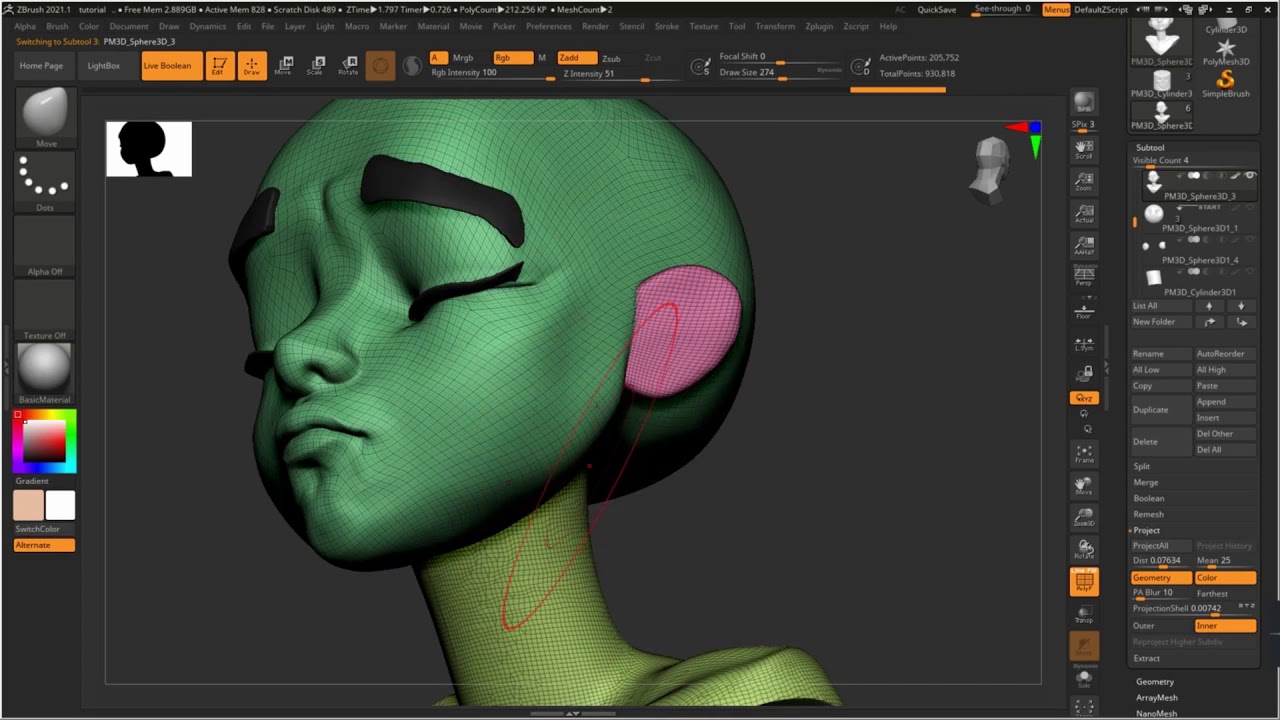
Task: Collapse the Project section
Action: (1146, 530)
